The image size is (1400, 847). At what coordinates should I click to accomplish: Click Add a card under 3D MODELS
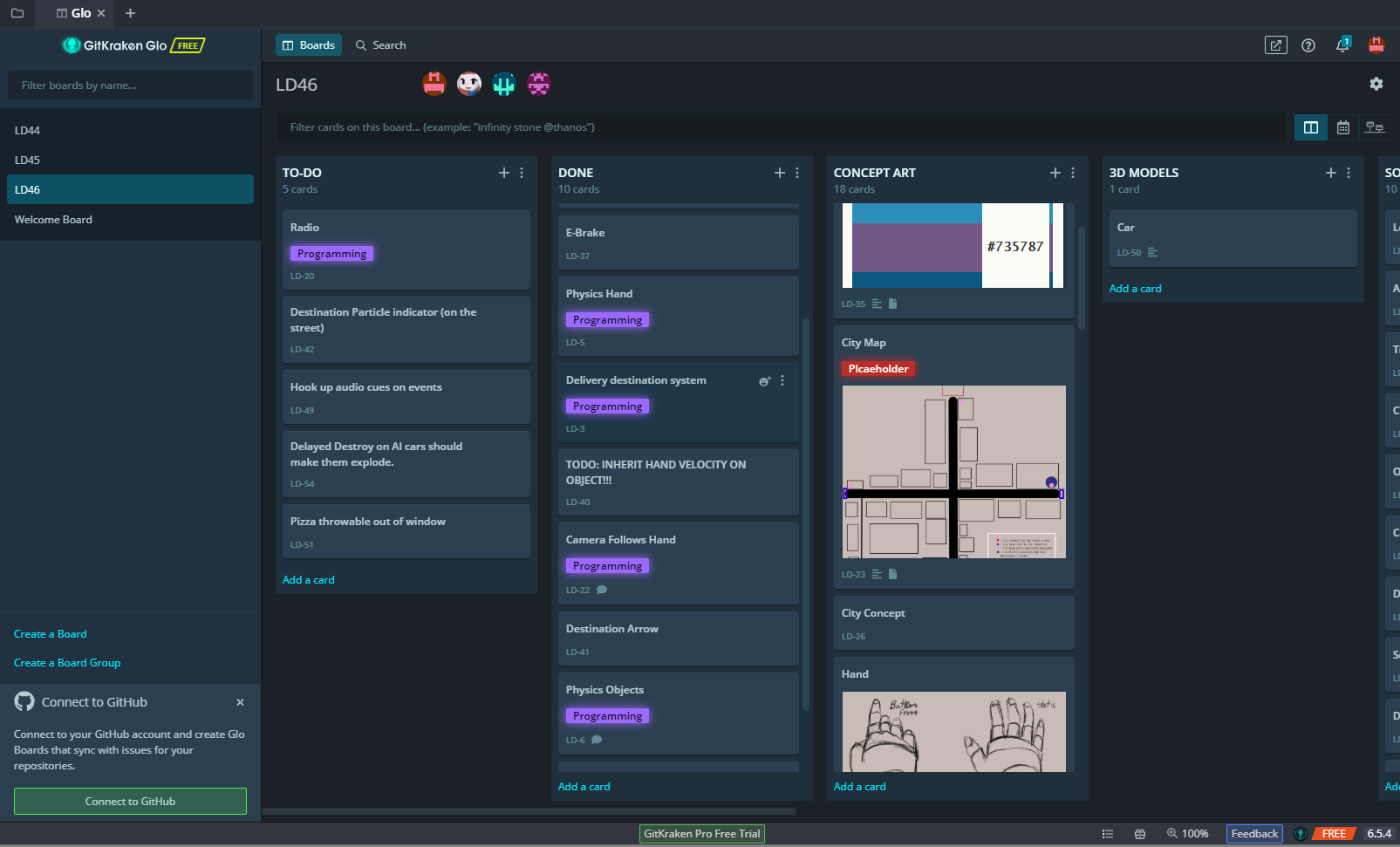pyautogui.click(x=1135, y=289)
